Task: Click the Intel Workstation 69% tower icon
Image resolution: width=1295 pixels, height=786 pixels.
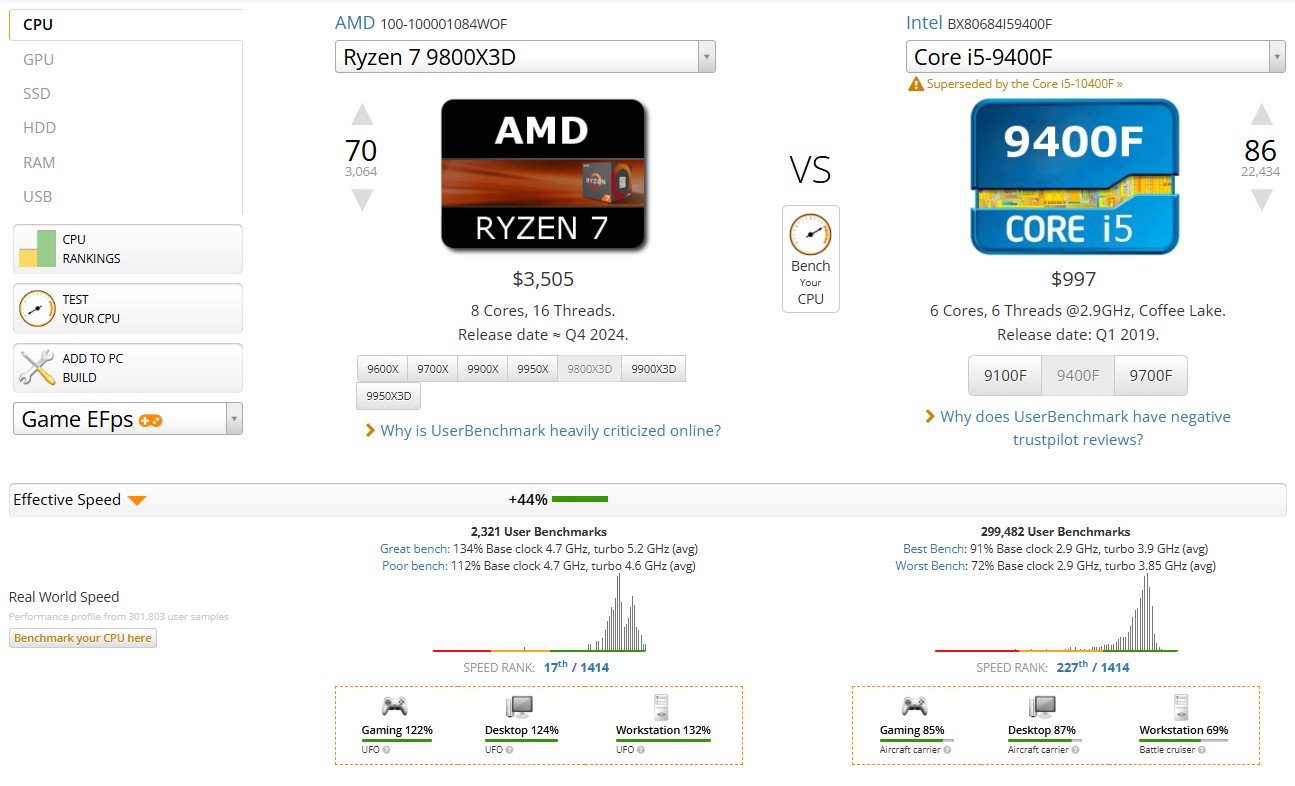Action: (1182, 706)
